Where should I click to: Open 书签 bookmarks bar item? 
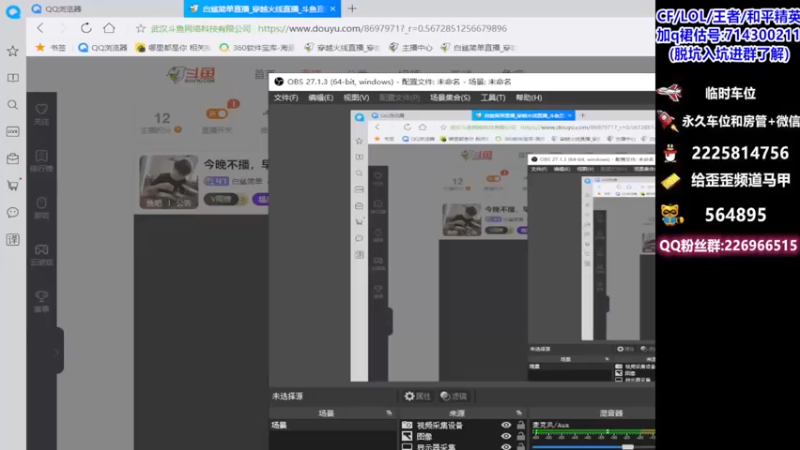point(51,47)
